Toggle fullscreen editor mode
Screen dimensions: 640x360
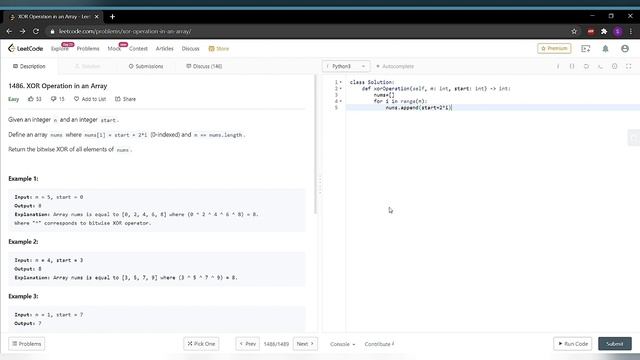(629, 66)
